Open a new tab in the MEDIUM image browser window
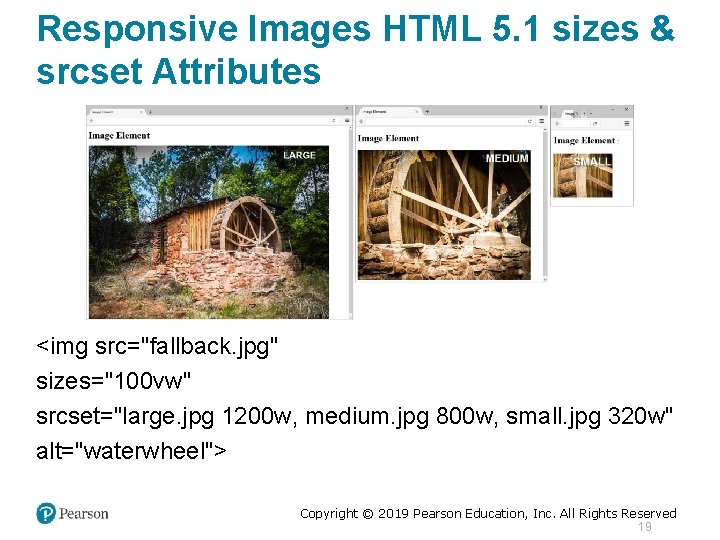This screenshot has height=540, width=720. pyautogui.click(x=427, y=112)
